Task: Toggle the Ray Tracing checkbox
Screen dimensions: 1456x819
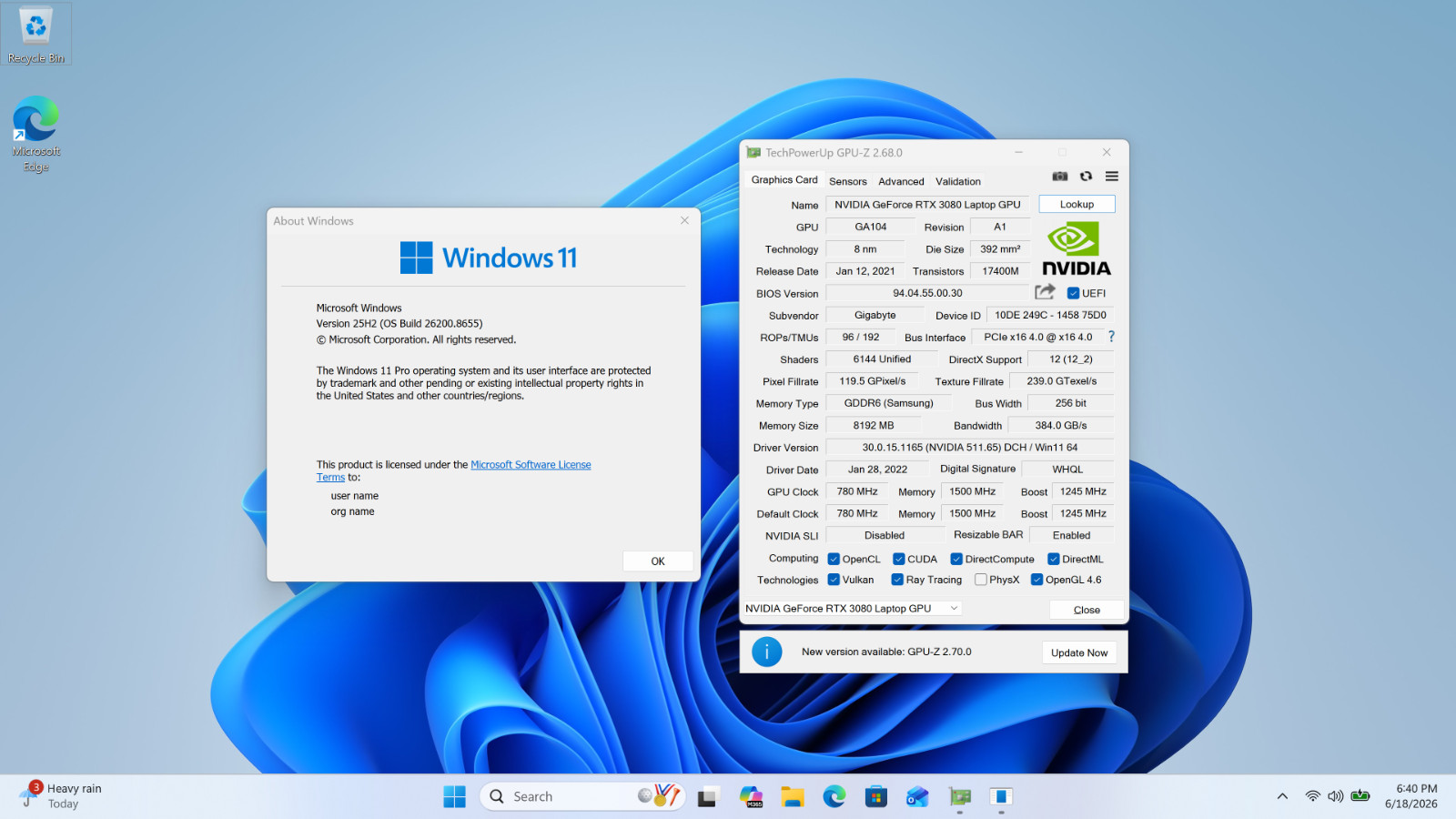Action: pyautogui.click(x=897, y=580)
